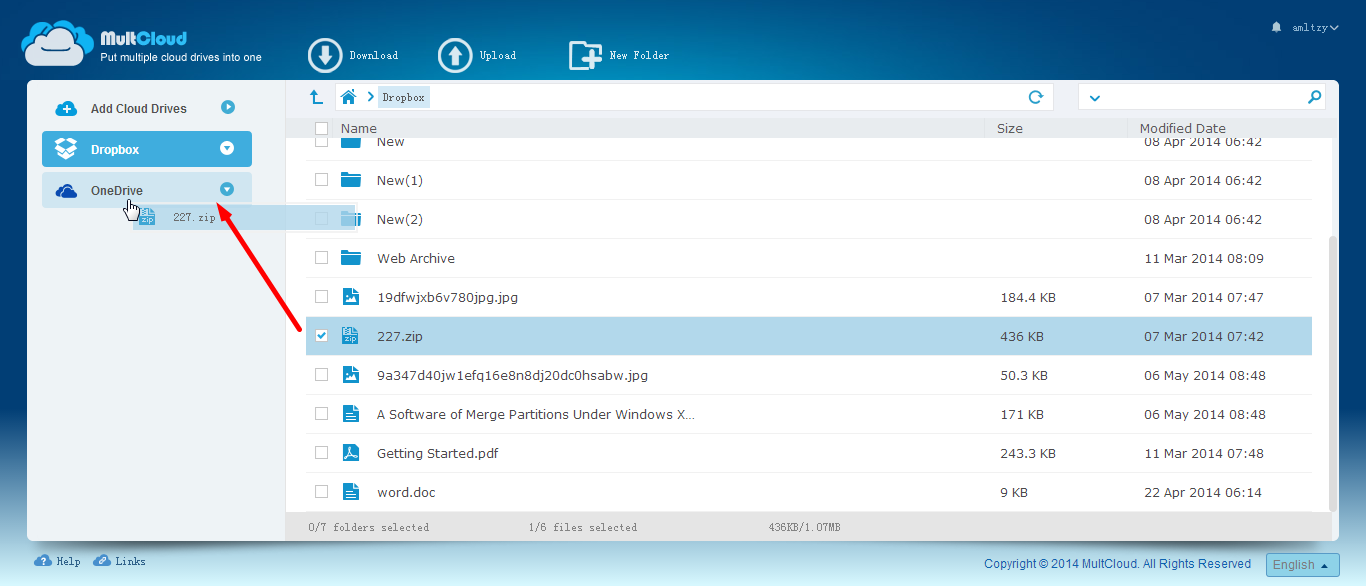Click the Download button label
Screen dimensions: 1366x586
pos(373,56)
